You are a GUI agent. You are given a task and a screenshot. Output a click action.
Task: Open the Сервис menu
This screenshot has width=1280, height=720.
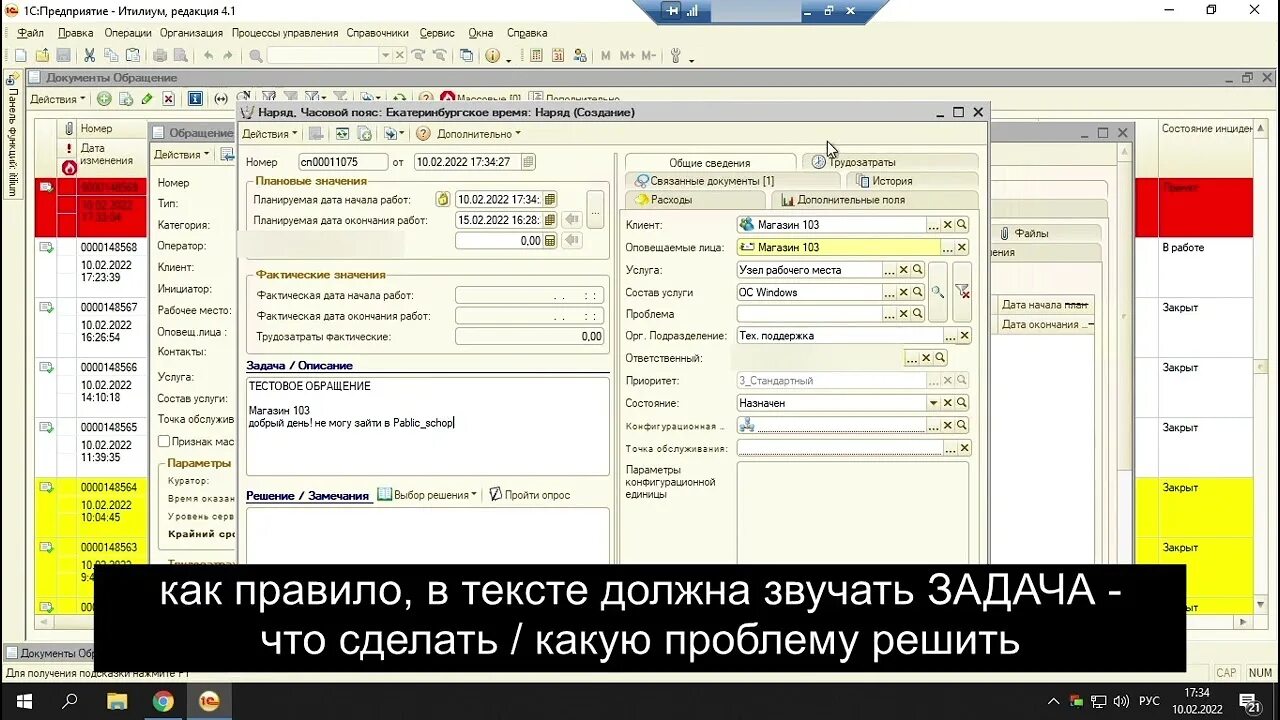click(437, 33)
